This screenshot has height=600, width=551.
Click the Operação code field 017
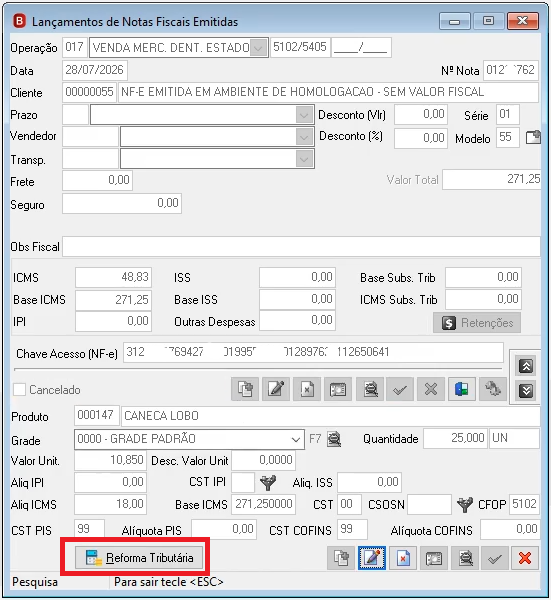pyautogui.click(x=75, y=47)
